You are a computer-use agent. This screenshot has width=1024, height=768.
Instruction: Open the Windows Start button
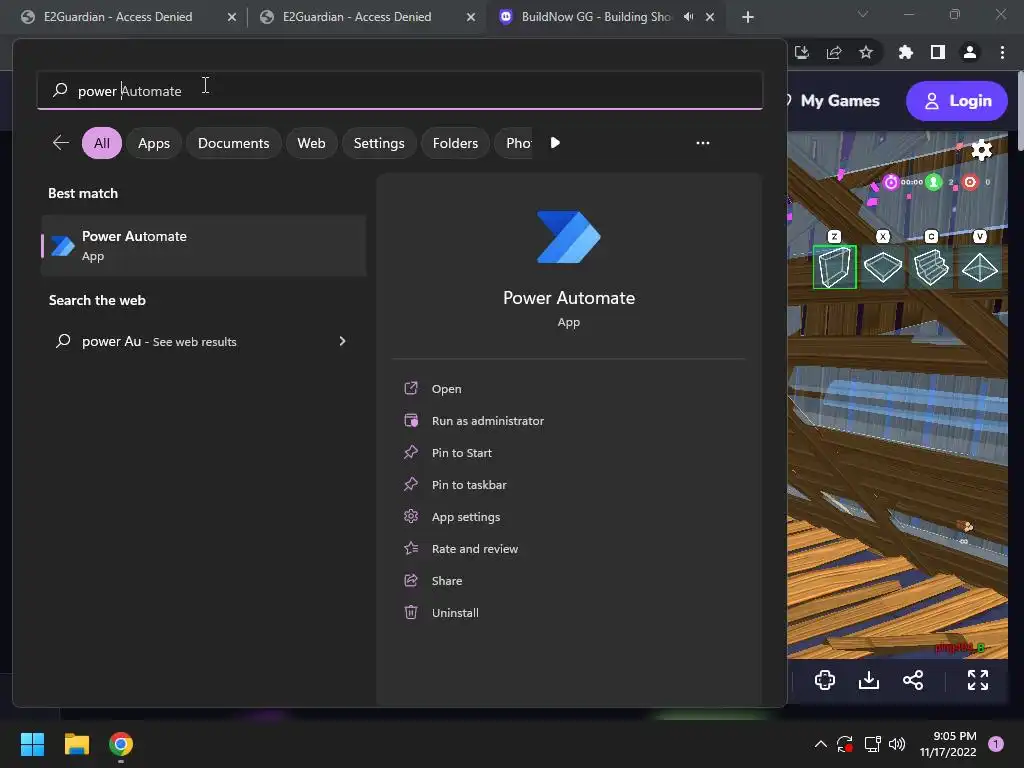click(33, 744)
